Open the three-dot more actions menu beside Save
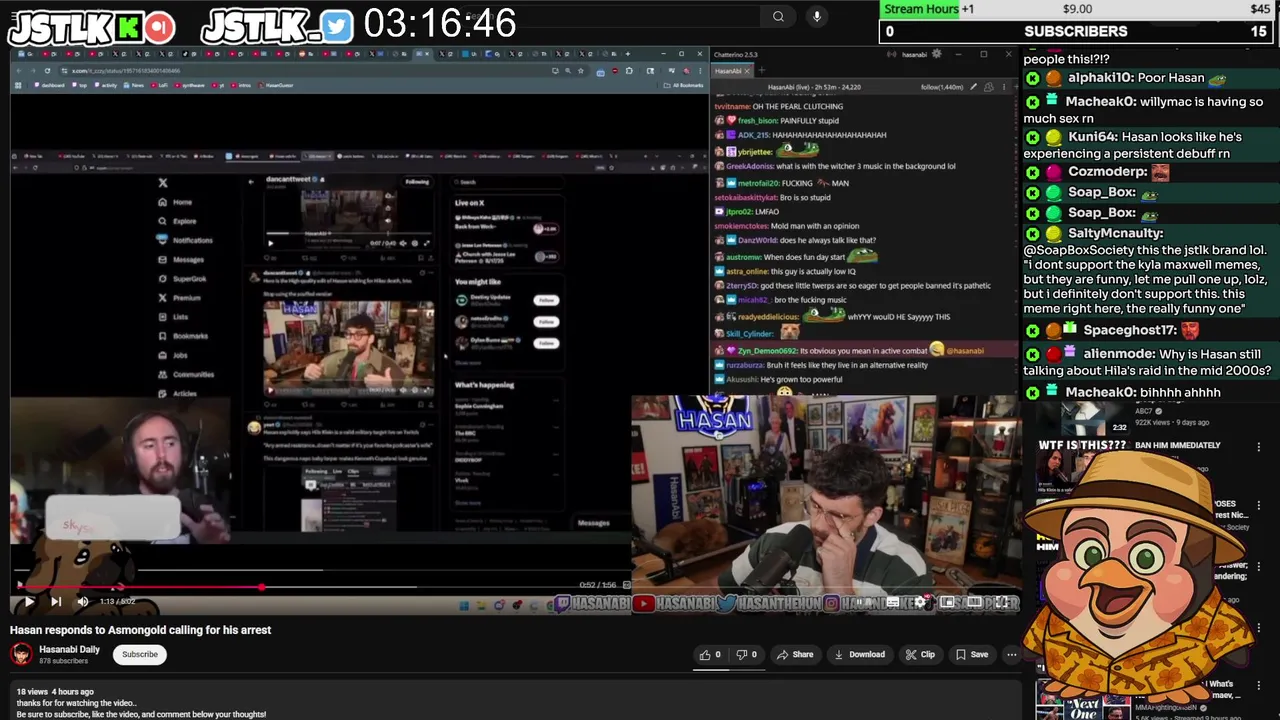The height and width of the screenshot is (720, 1280). click(x=1011, y=654)
